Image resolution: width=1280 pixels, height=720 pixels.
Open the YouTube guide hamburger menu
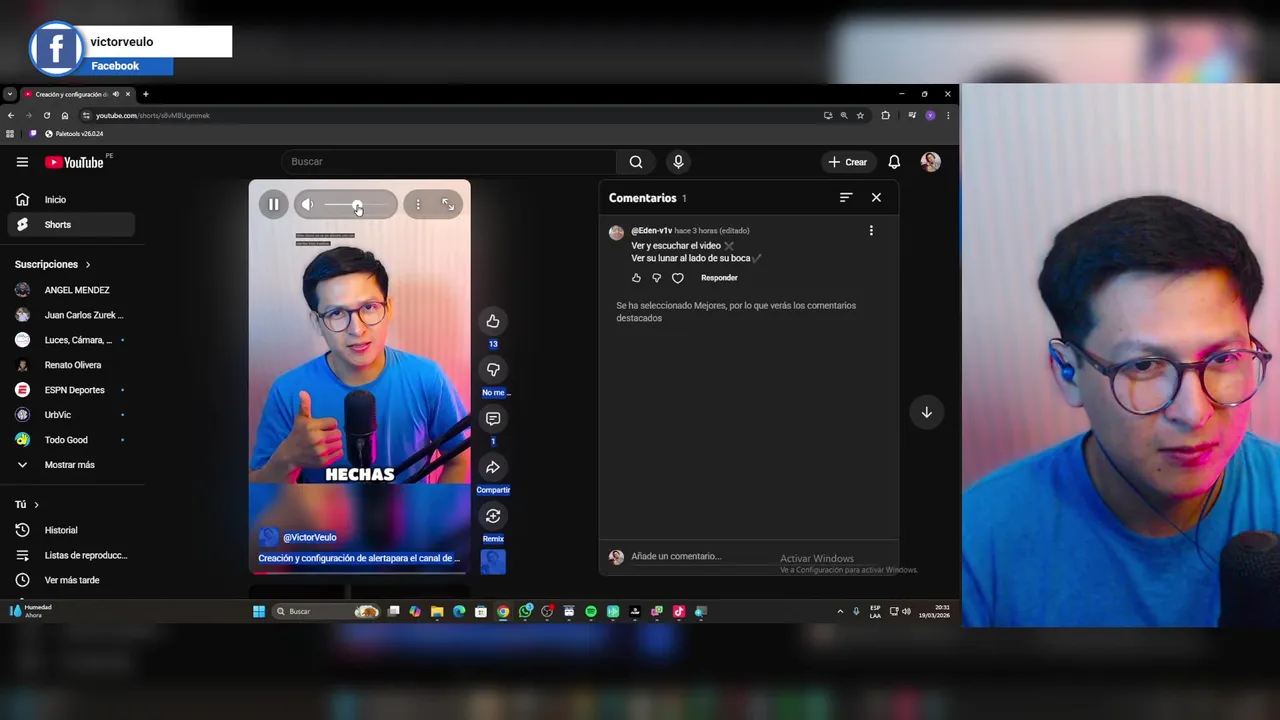click(22, 162)
